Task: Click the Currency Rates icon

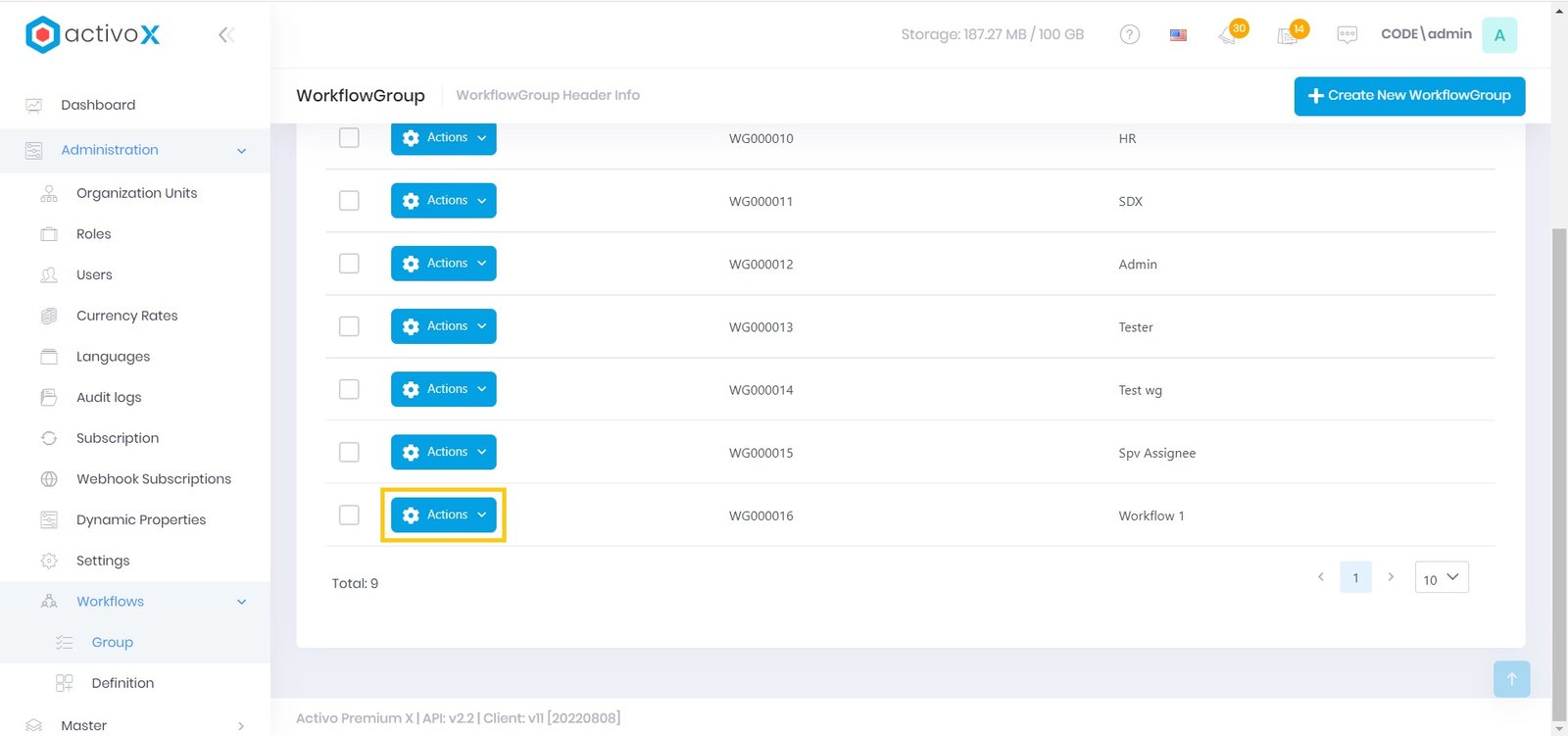Action: point(49,316)
